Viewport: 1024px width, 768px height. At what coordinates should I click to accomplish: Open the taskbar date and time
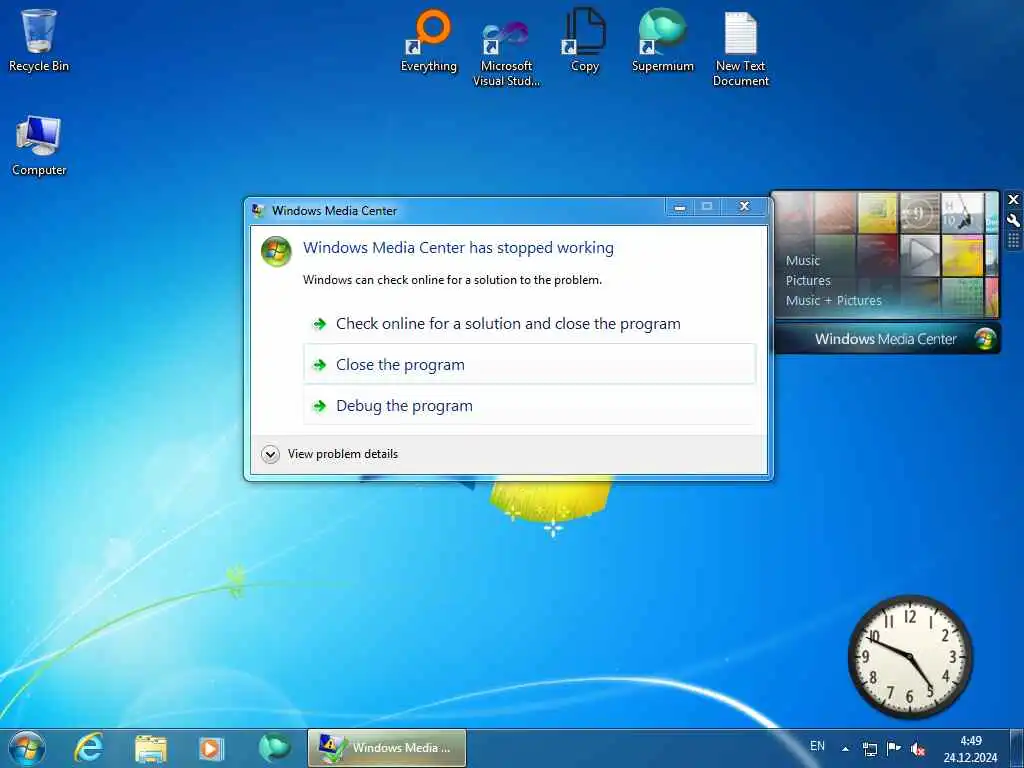(x=970, y=749)
